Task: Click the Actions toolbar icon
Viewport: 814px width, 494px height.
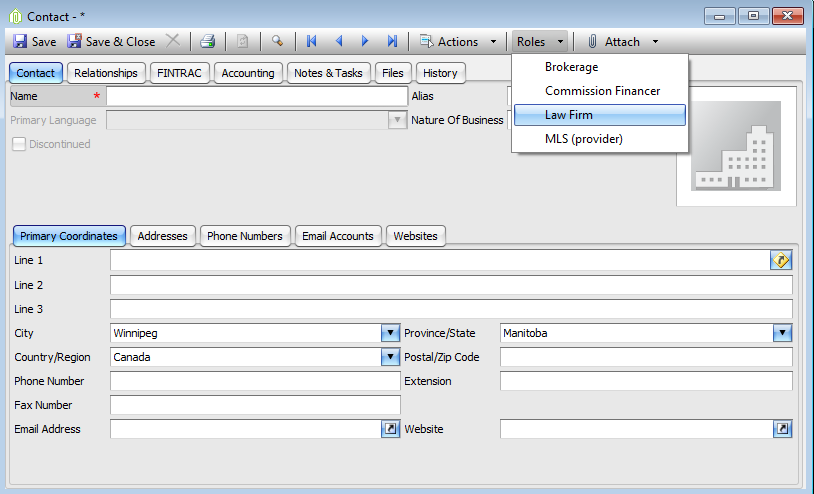Action: coord(426,41)
